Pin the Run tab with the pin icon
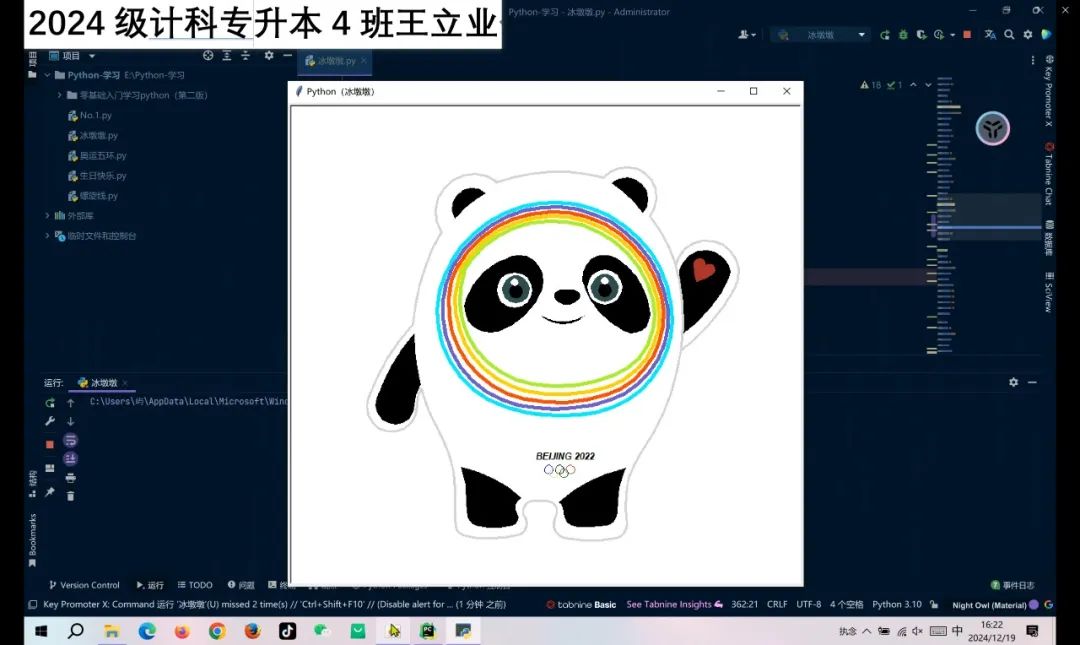Viewport: 1080px width, 645px height. pos(50,492)
